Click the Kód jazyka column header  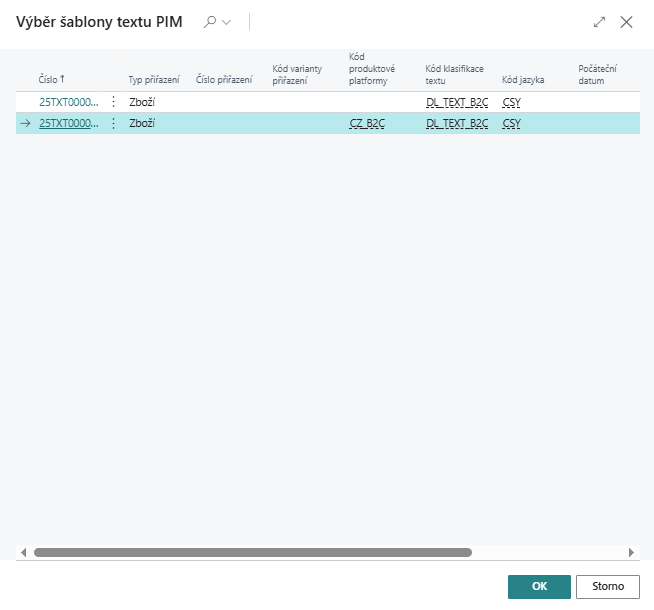pyautogui.click(x=523, y=79)
